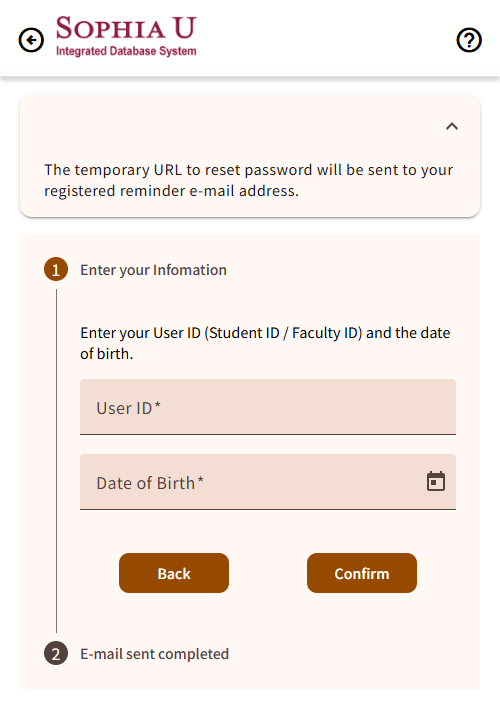The height and width of the screenshot is (701, 500).
Task: Click the "Integrated Database System" subtitle
Action: pos(126,51)
